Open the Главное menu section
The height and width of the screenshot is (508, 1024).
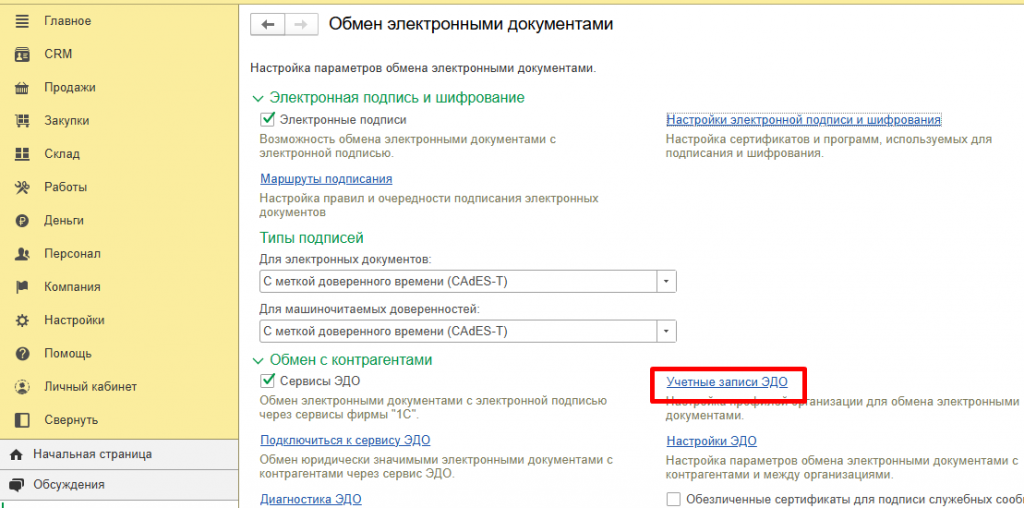click(68, 21)
